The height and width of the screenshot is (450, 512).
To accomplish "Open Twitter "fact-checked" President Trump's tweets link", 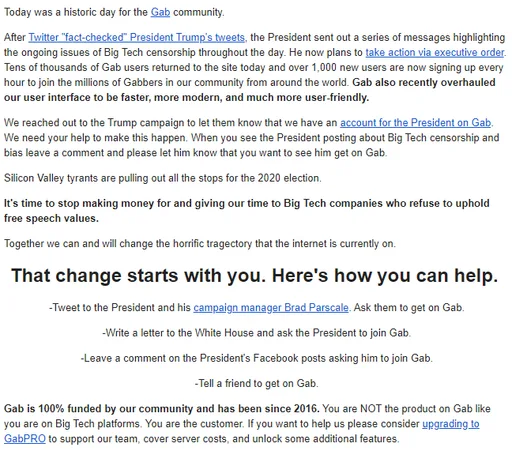I will point(137,37).
